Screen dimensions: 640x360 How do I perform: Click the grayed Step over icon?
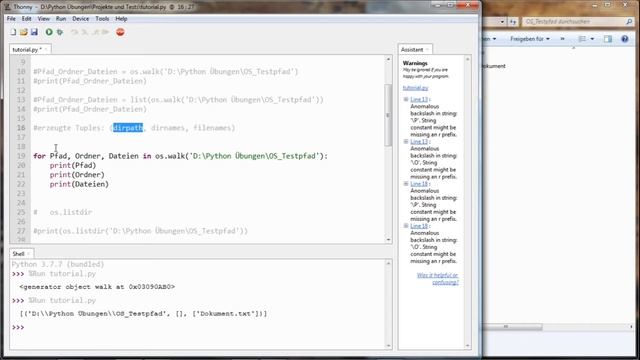(74, 32)
